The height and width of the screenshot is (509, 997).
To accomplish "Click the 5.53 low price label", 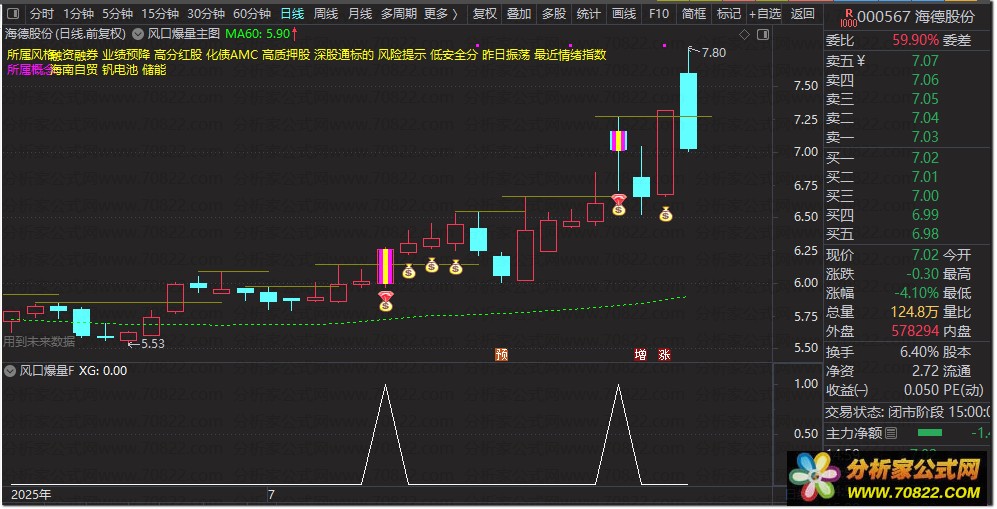I will [x=152, y=344].
